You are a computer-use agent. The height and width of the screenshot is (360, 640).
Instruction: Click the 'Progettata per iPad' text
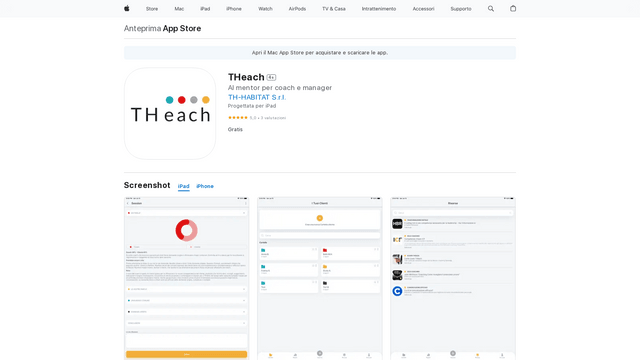coord(252,106)
